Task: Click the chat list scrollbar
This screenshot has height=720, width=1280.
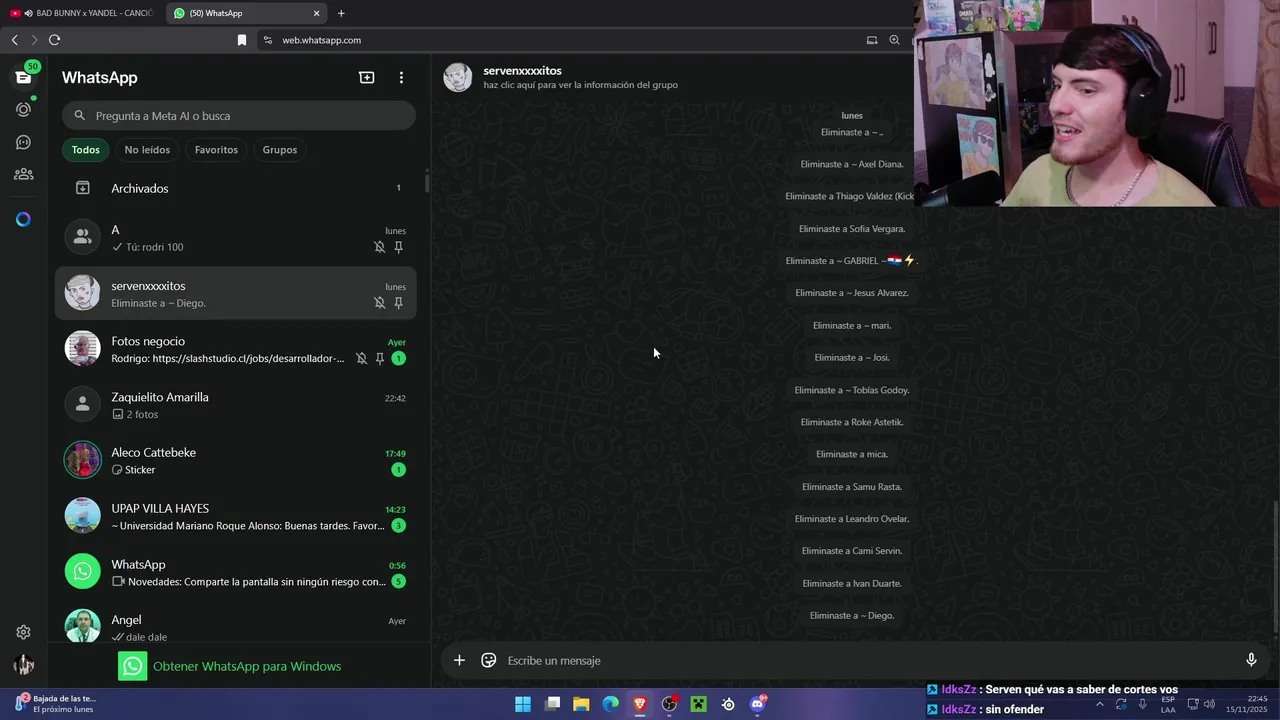Action: [x=427, y=182]
